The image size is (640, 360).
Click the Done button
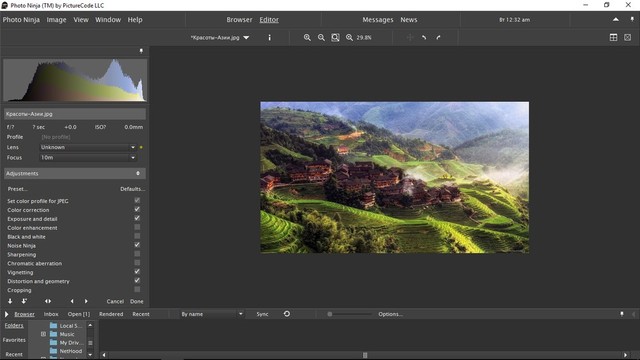(x=137, y=301)
